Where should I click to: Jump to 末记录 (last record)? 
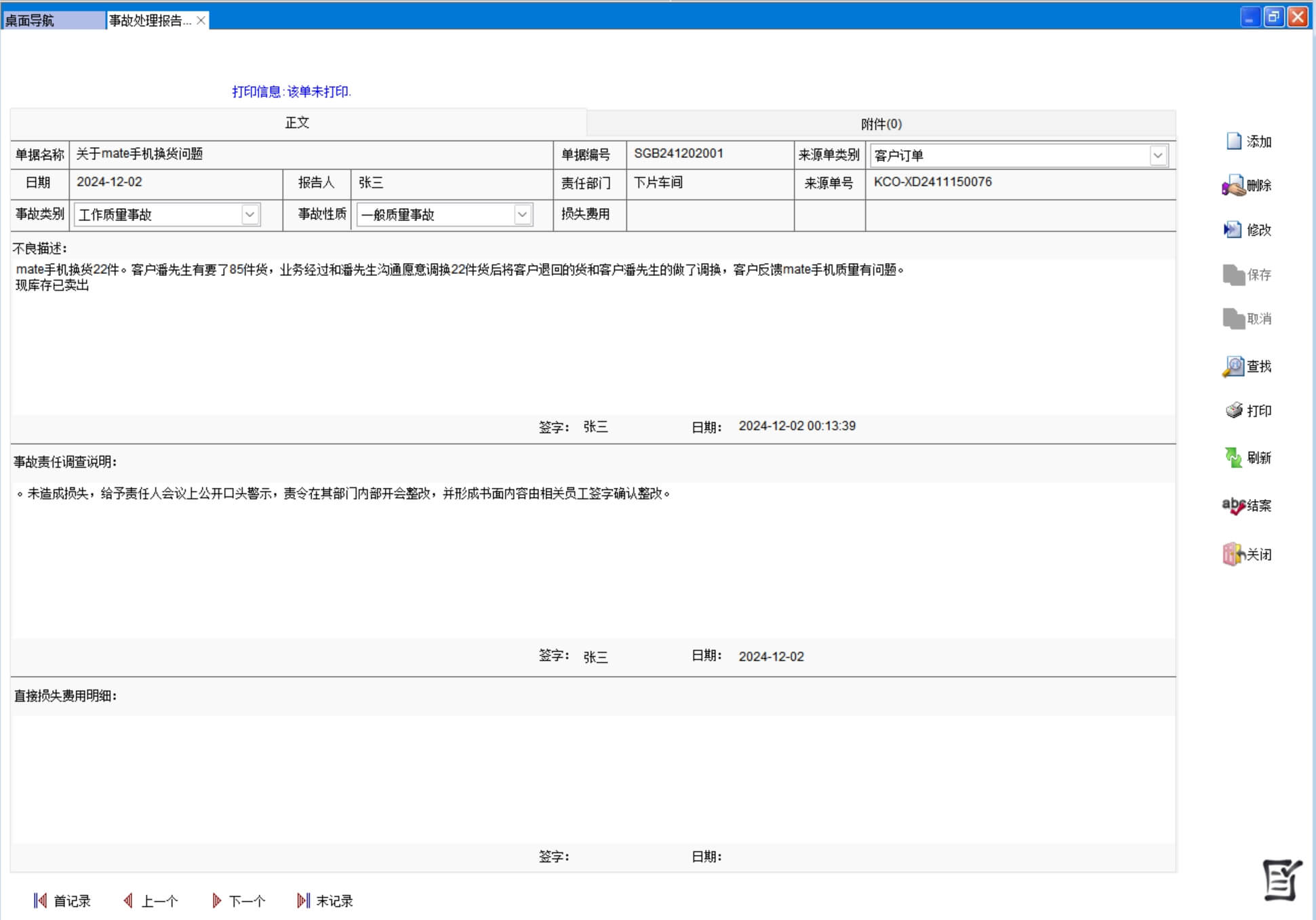(x=325, y=900)
